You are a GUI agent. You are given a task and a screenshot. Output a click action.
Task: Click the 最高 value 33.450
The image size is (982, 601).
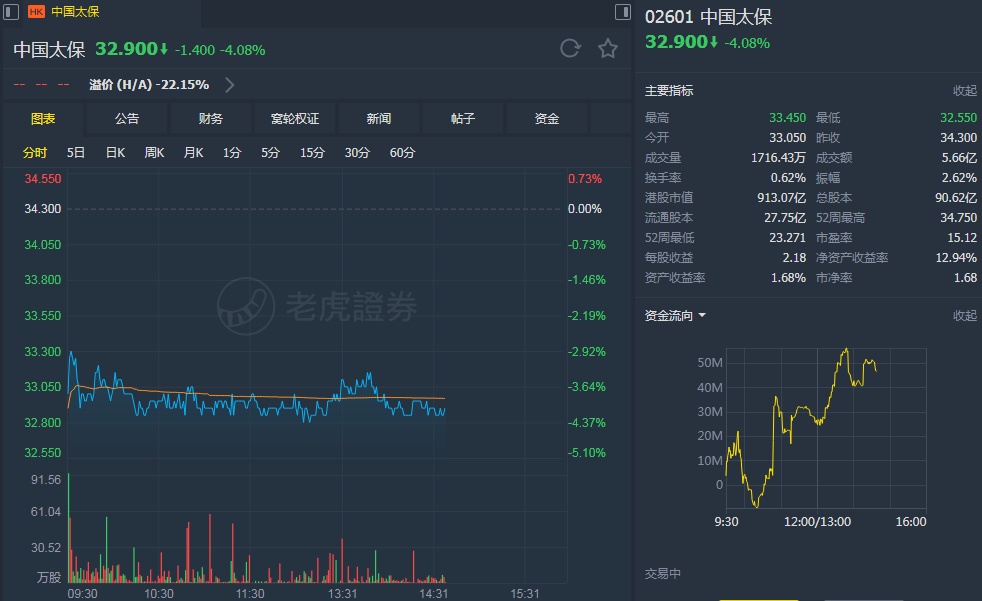(787, 118)
